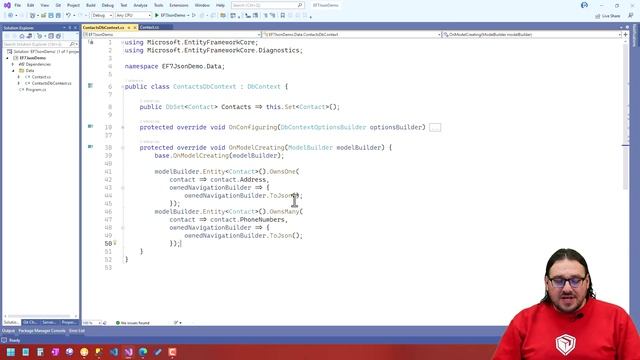Image resolution: width=640 pixels, height=360 pixels.
Task: Open Microsoft Edge from taskbar
Action: point(143,352)
